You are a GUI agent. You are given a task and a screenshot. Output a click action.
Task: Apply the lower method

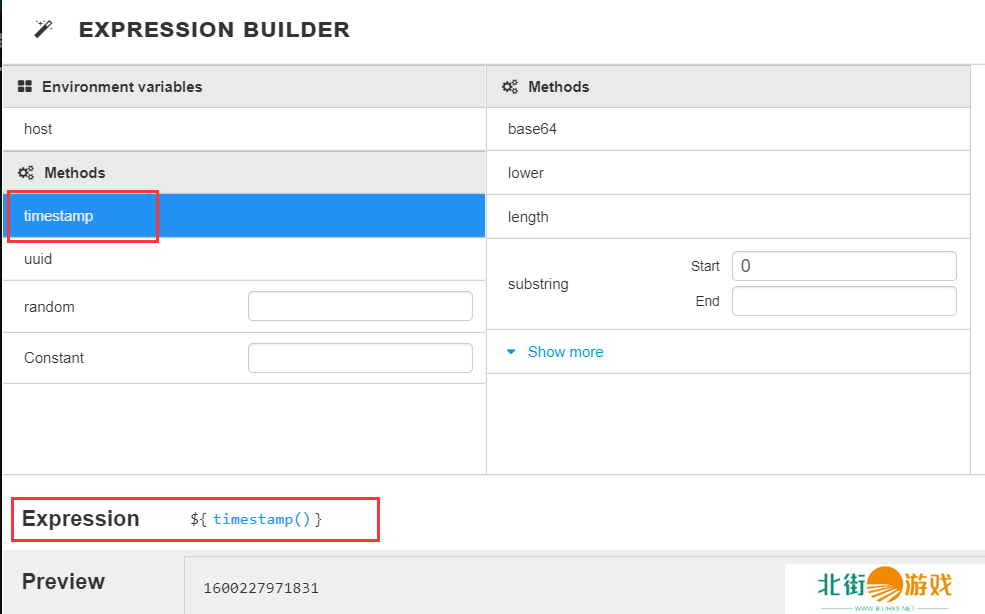(x=526, y=173)
